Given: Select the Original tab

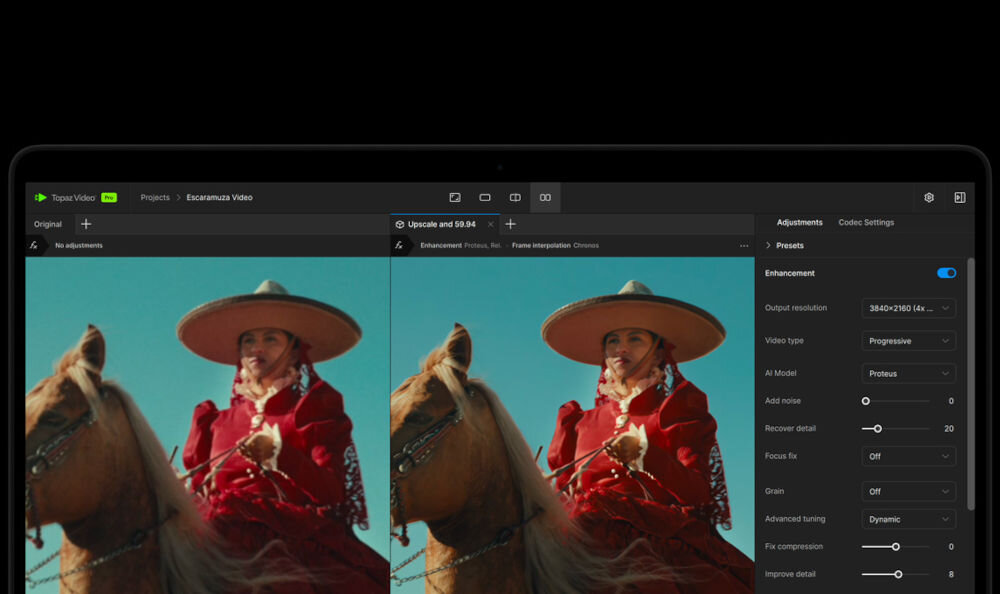Looking at the screenshot, I should [x=48, y=224].
